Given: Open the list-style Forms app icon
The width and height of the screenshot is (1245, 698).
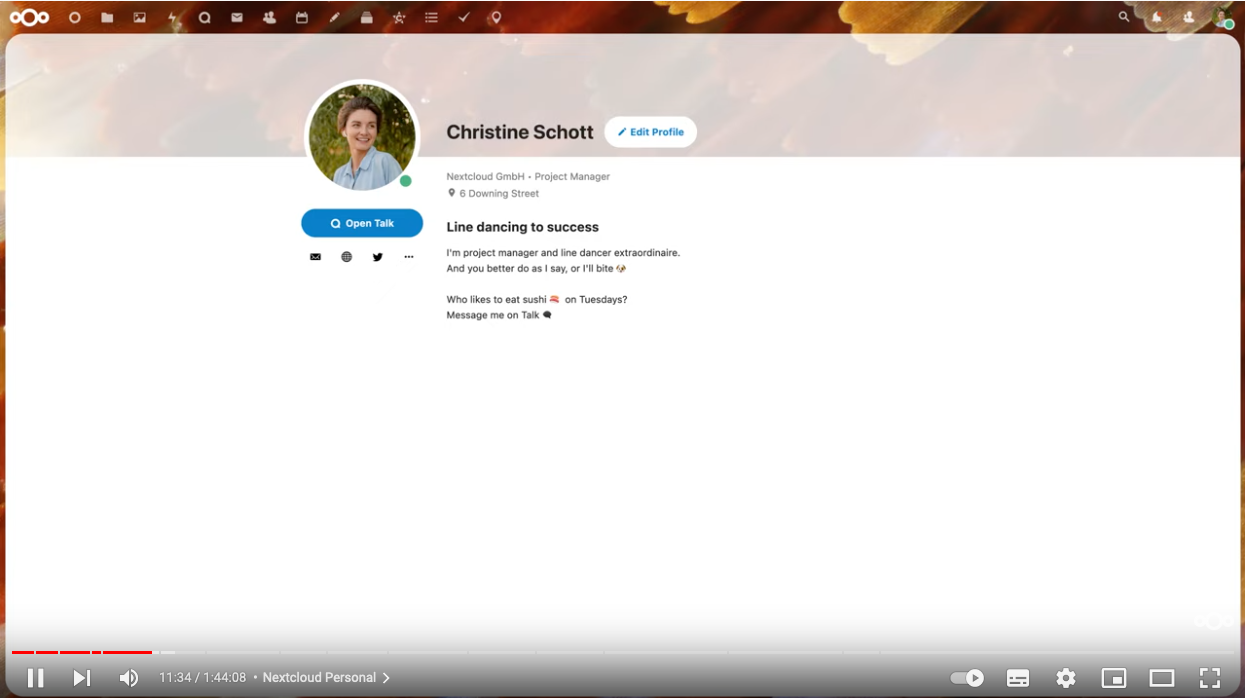Looking at the screenshot, I should pos(431,17).
